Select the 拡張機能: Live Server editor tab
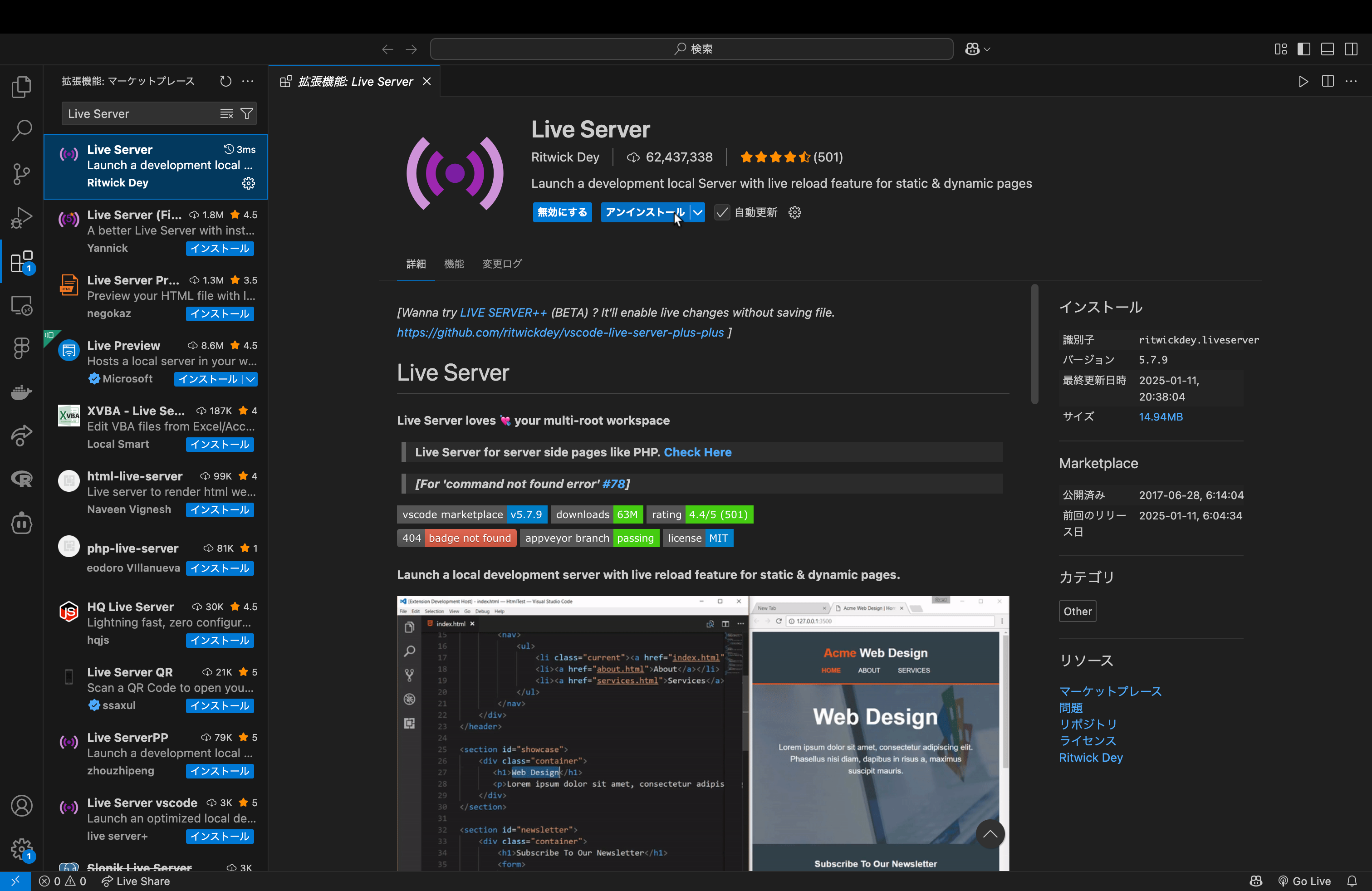The image size is (1372, 891). 354,81
